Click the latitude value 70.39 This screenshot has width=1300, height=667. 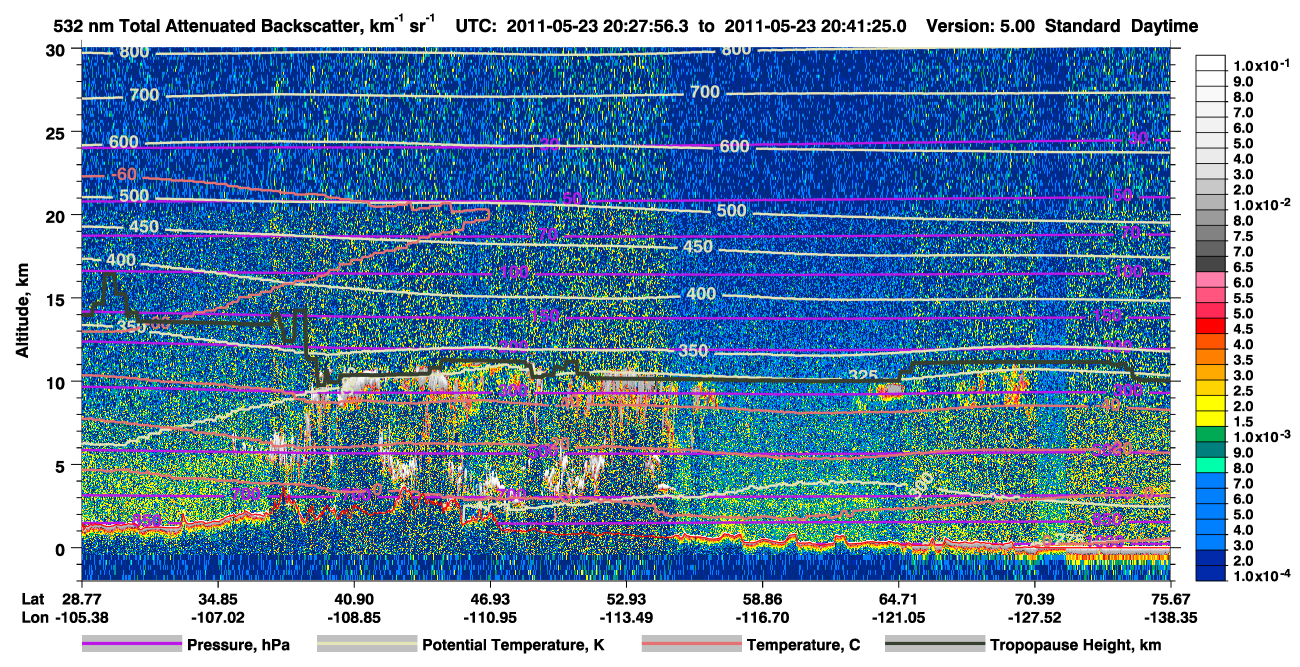[1034, 599]
